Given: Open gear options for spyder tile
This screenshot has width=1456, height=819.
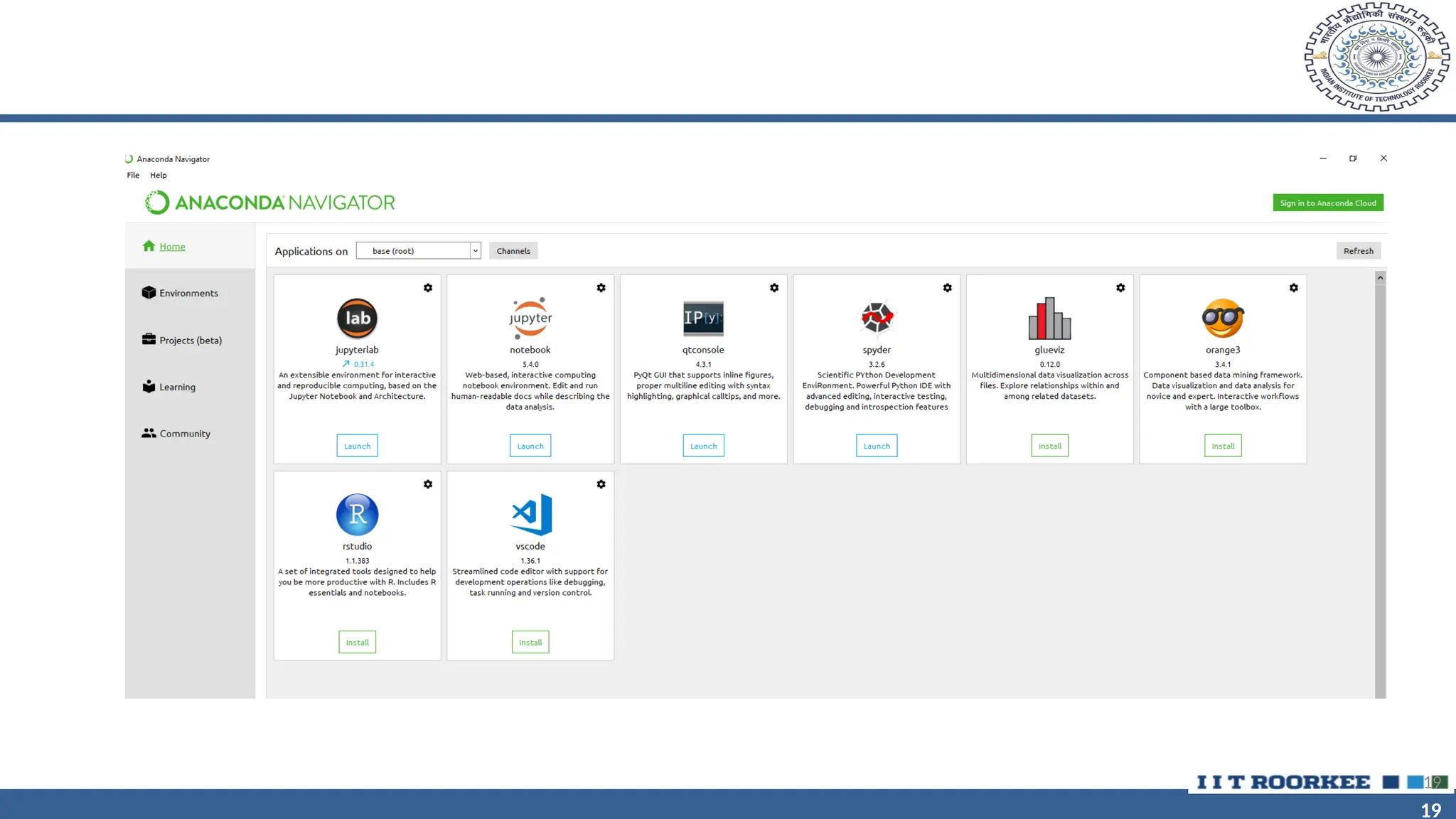Looking at the screenshot, I should coord(948,288).
